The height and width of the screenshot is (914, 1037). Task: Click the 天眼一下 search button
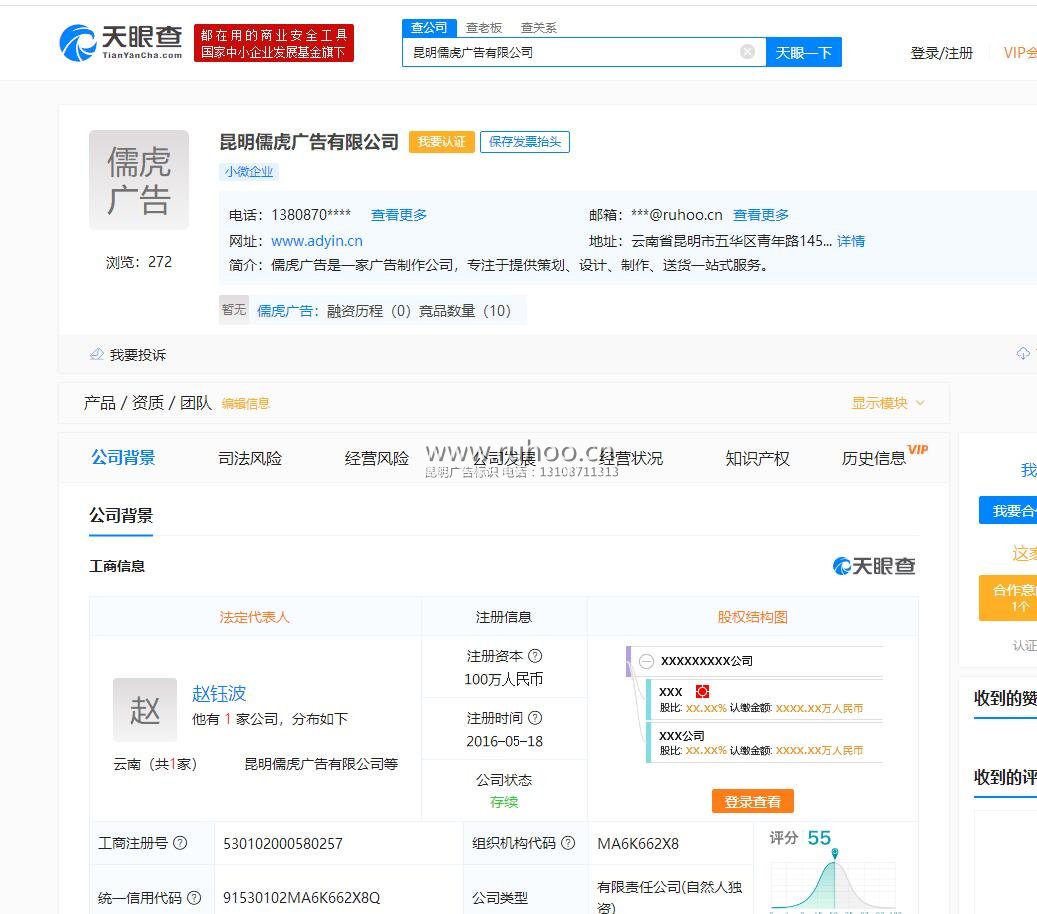(805, 51)
